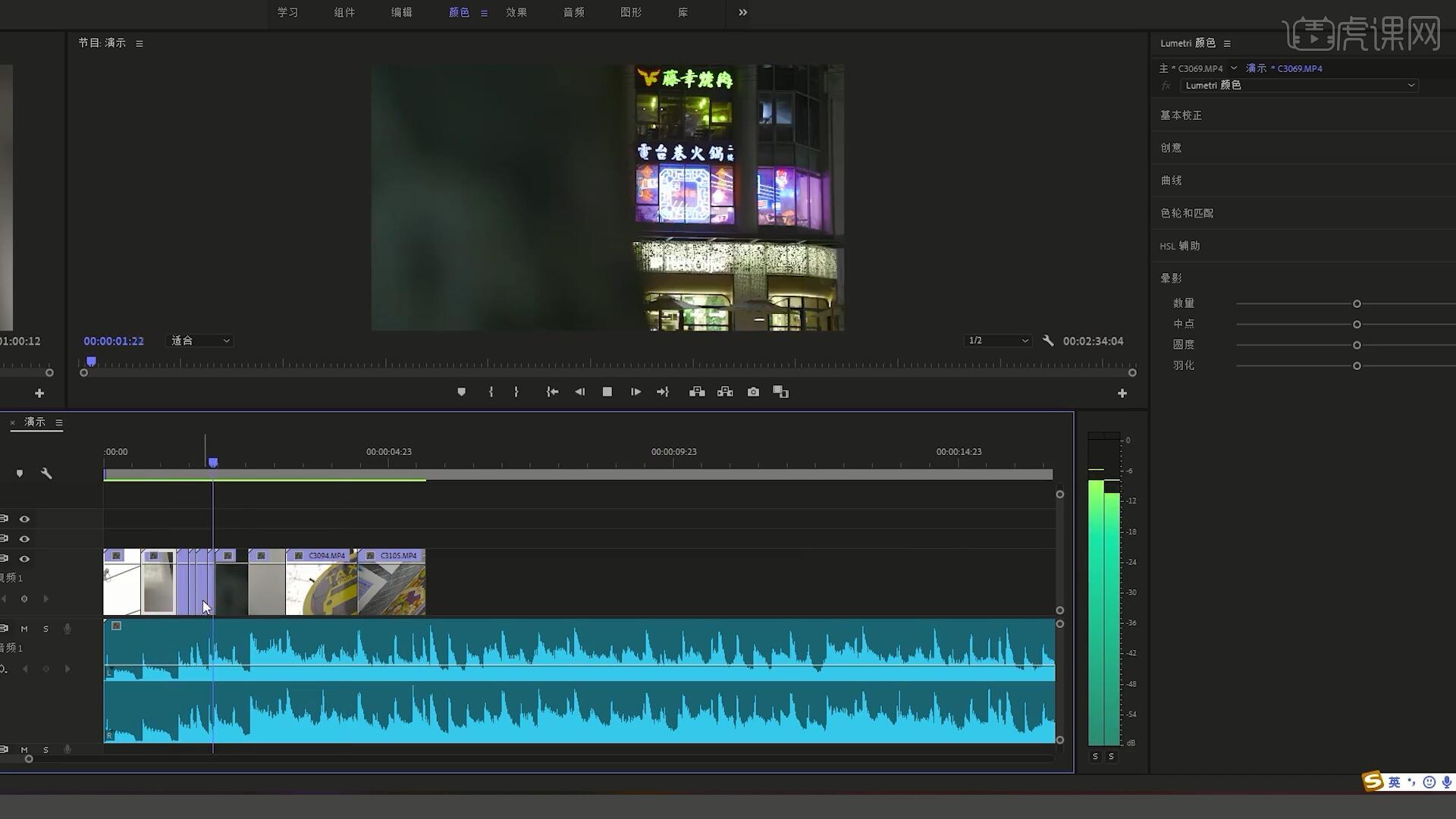Select the 演示 * C3069.MP4 clip link
The height and width of the screenshot is (819, 1456).
[x=1284, y=68]
